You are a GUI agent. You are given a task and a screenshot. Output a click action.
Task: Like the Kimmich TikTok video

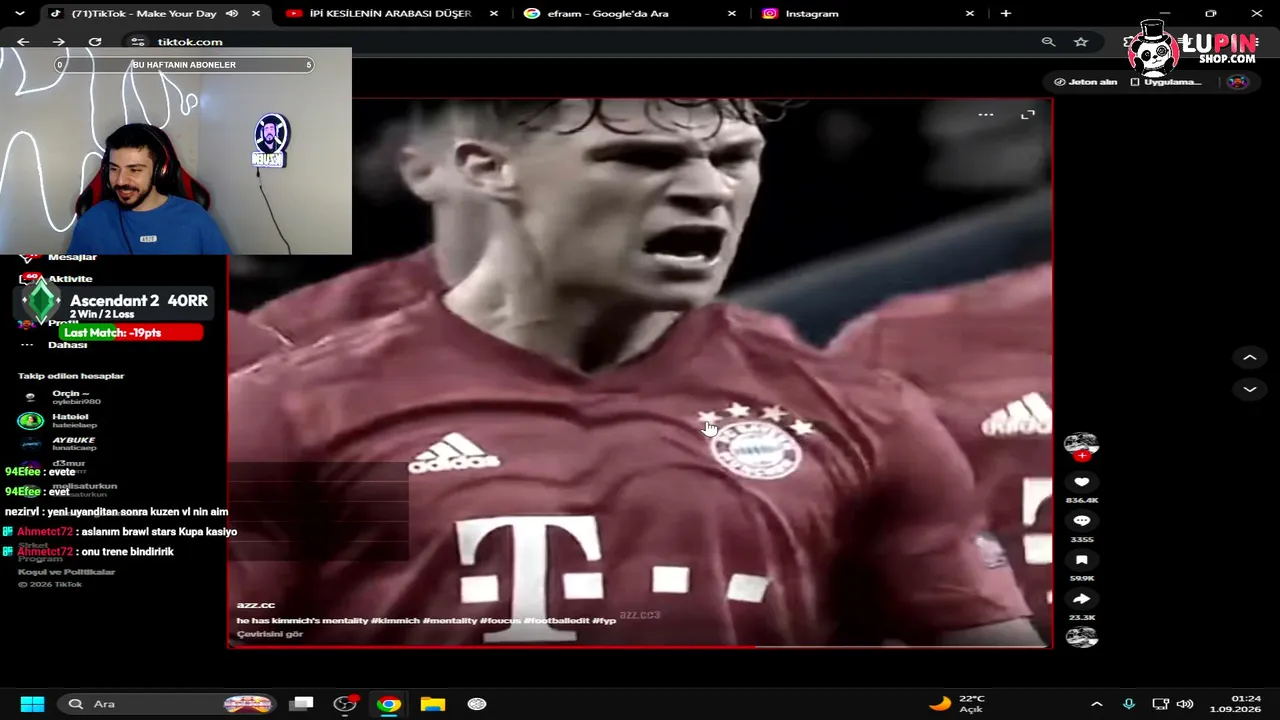click(1081, 482)
